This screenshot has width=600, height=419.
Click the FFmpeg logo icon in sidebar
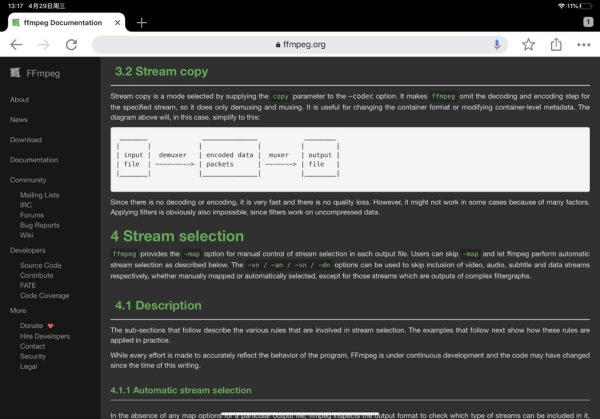pyautogui.click(x=15, y=72)
